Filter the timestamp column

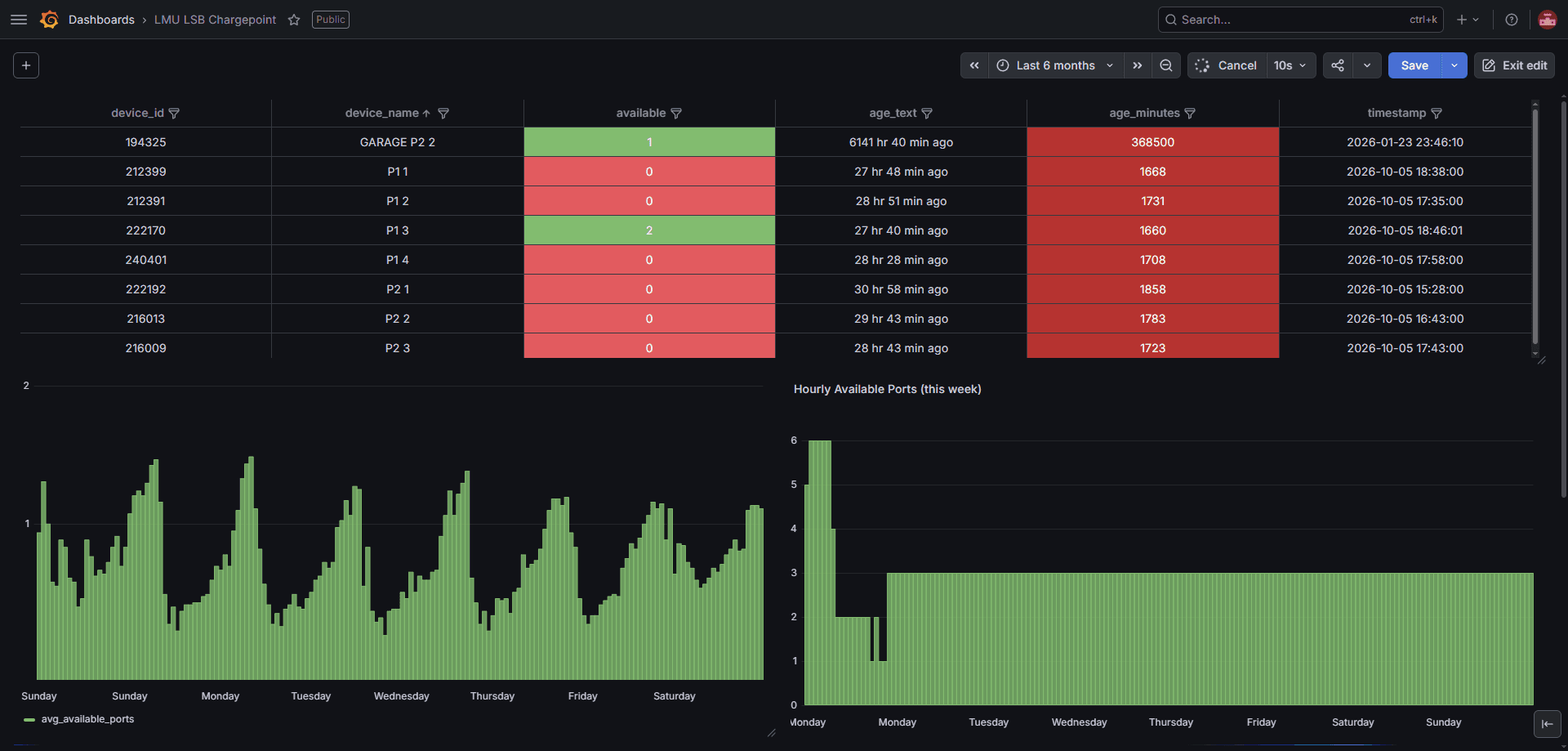[1437, 114]
